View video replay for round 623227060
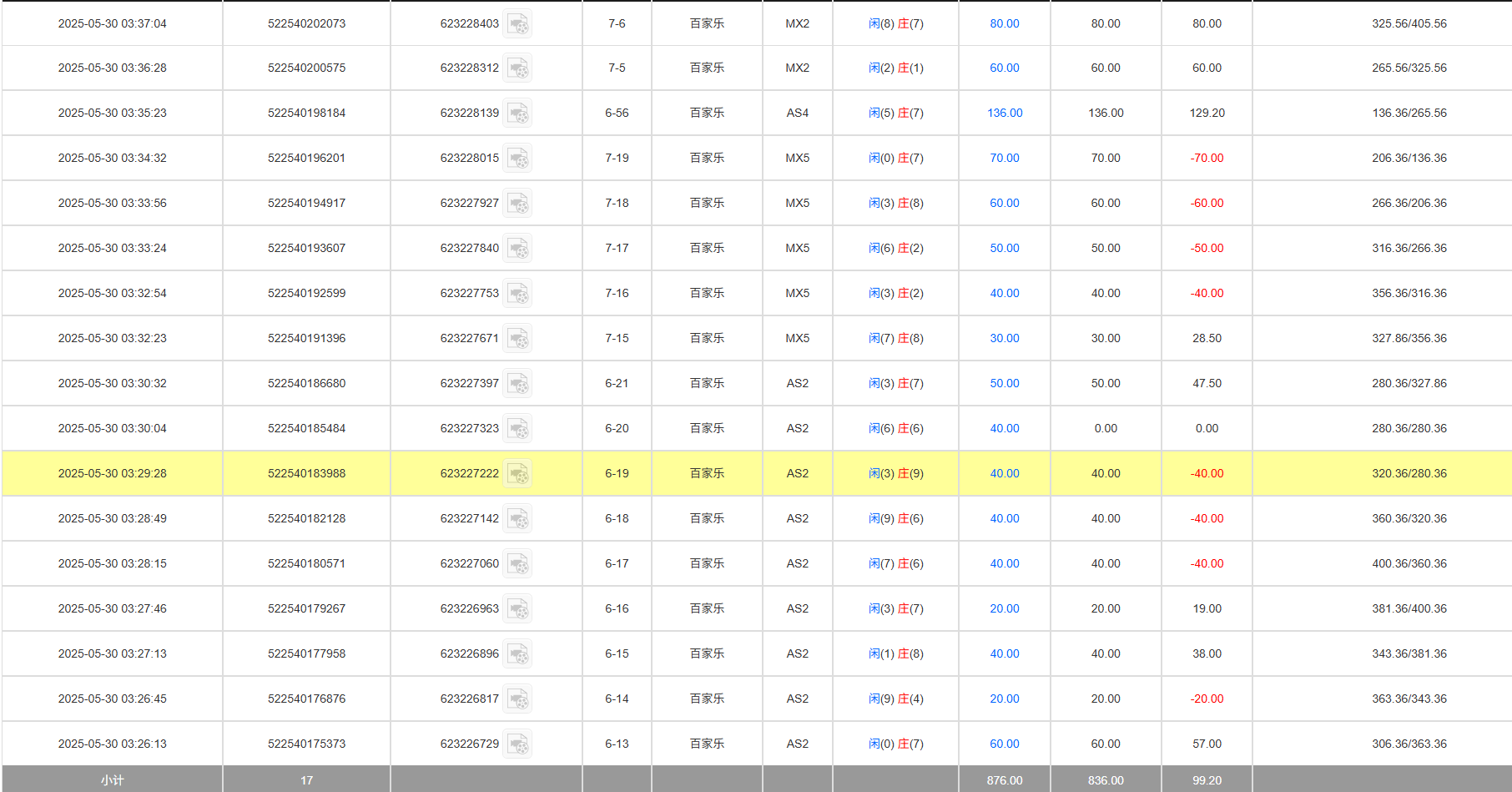The image size is (1512, 792). pos(517,564)
